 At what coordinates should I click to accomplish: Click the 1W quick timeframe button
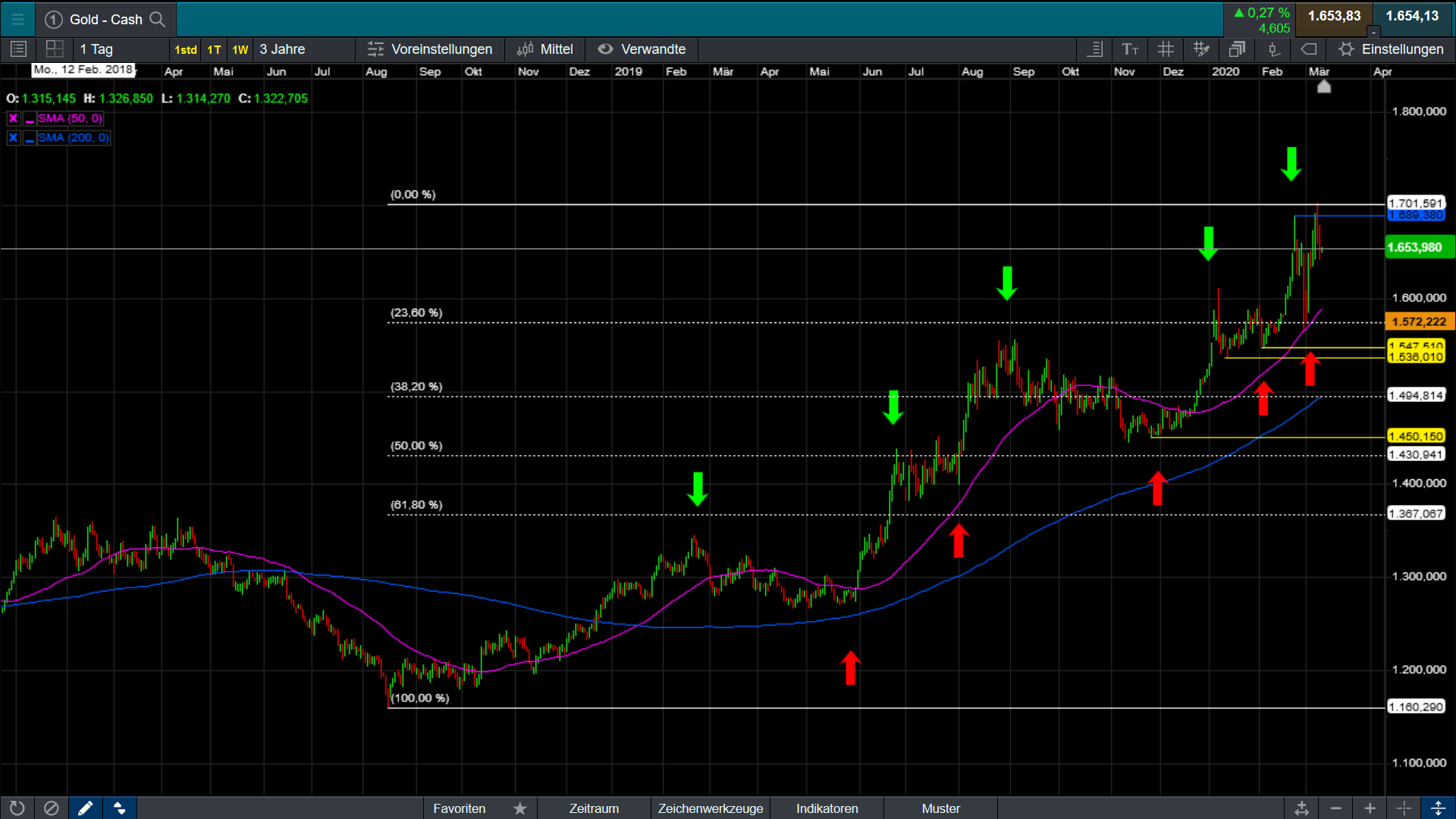240,50
